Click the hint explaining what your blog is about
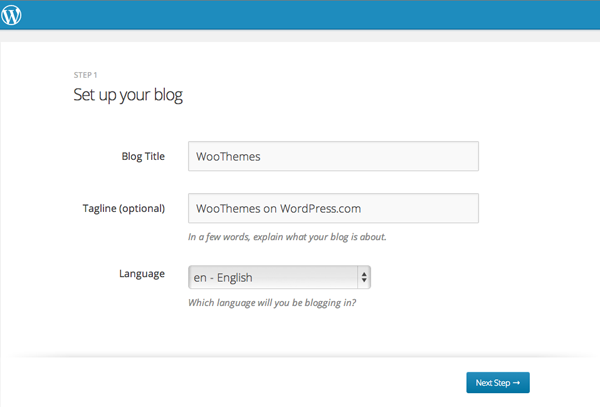This screenshot has height=407, width=600. (x=287, y=237)
